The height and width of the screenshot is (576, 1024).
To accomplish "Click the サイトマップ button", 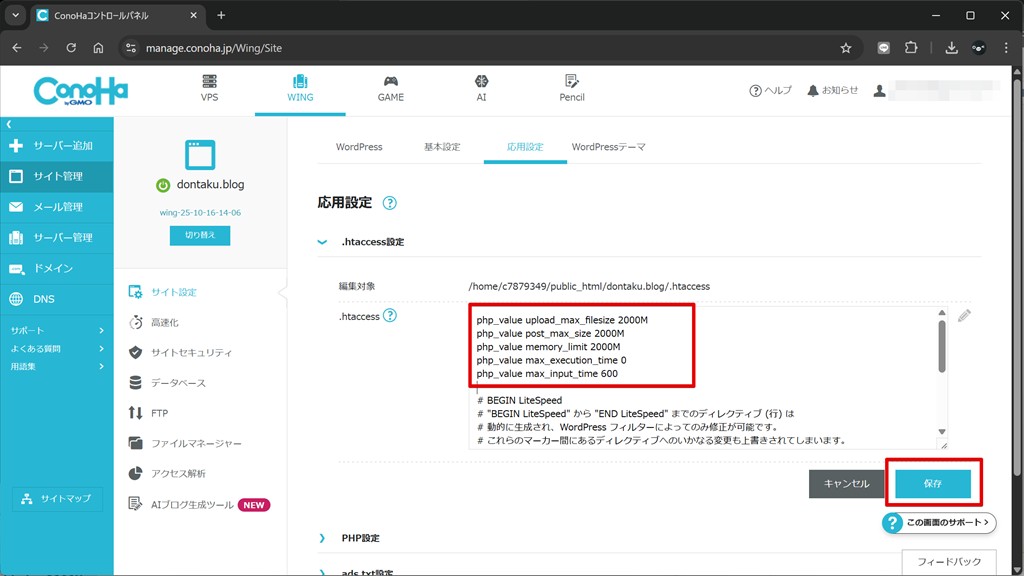I will (57, 499).
